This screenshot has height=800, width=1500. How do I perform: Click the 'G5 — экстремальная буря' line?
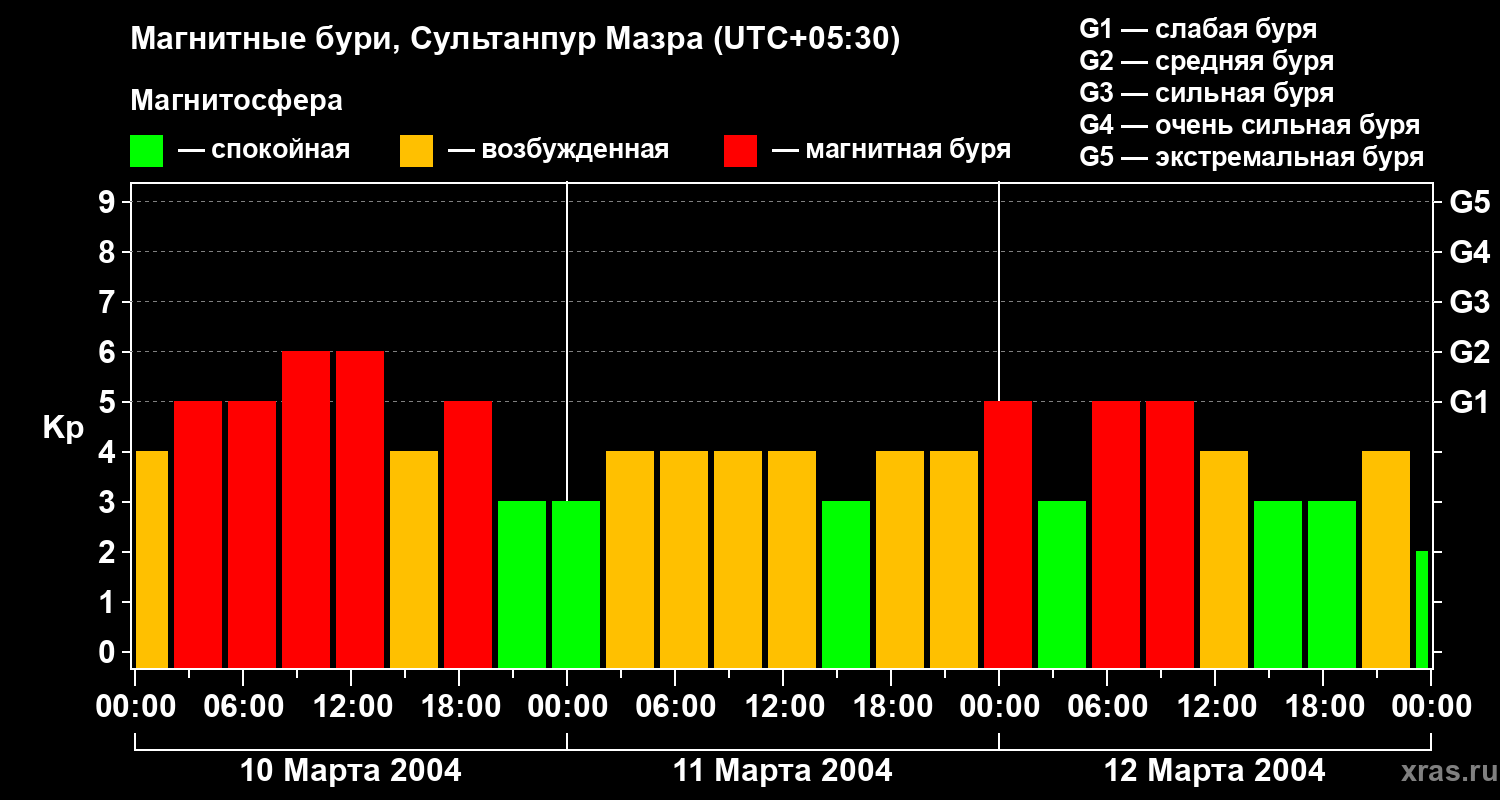1252,157
